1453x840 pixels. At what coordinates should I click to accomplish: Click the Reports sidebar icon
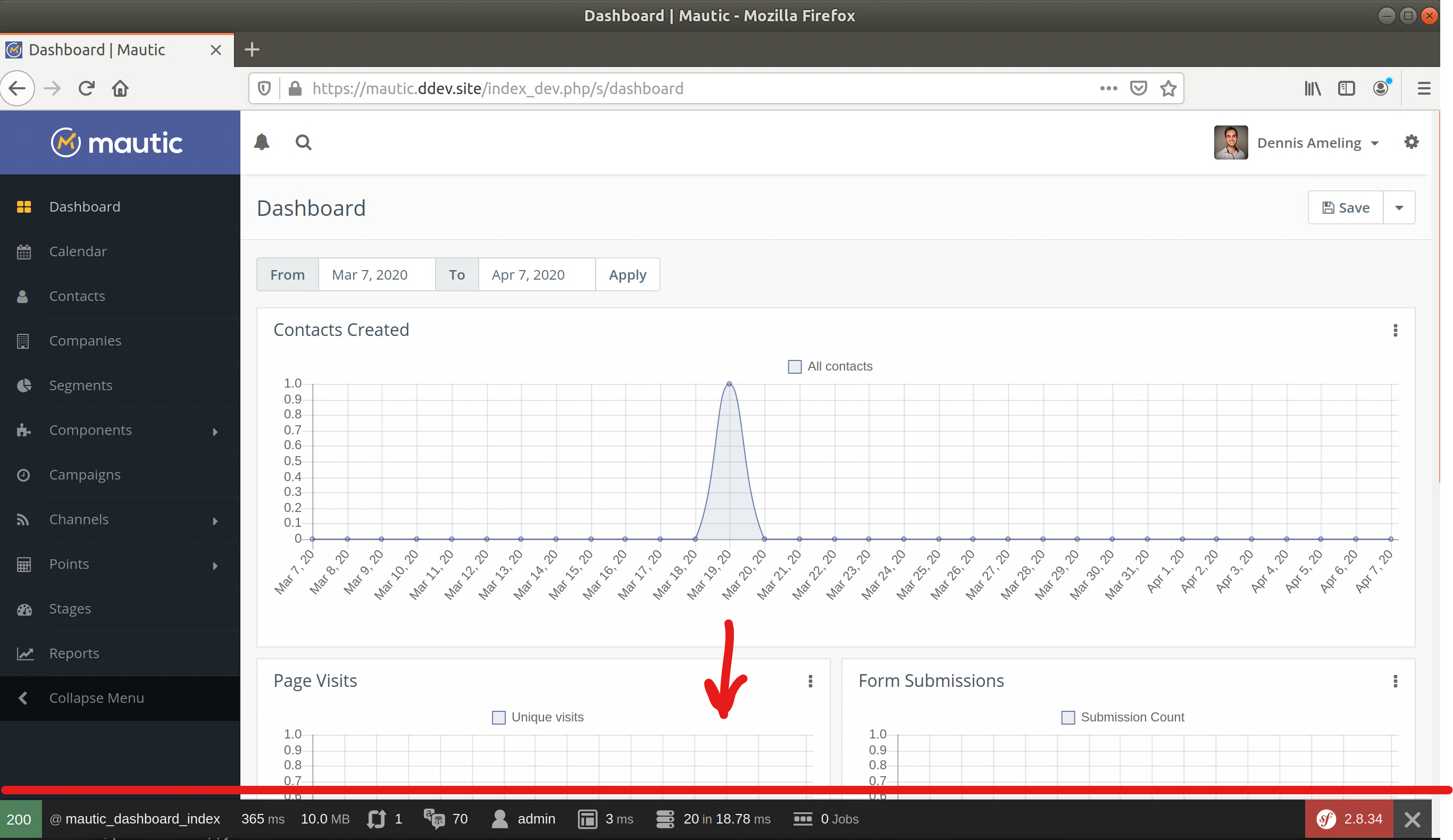pyautogui.click(x=25, y=653)
